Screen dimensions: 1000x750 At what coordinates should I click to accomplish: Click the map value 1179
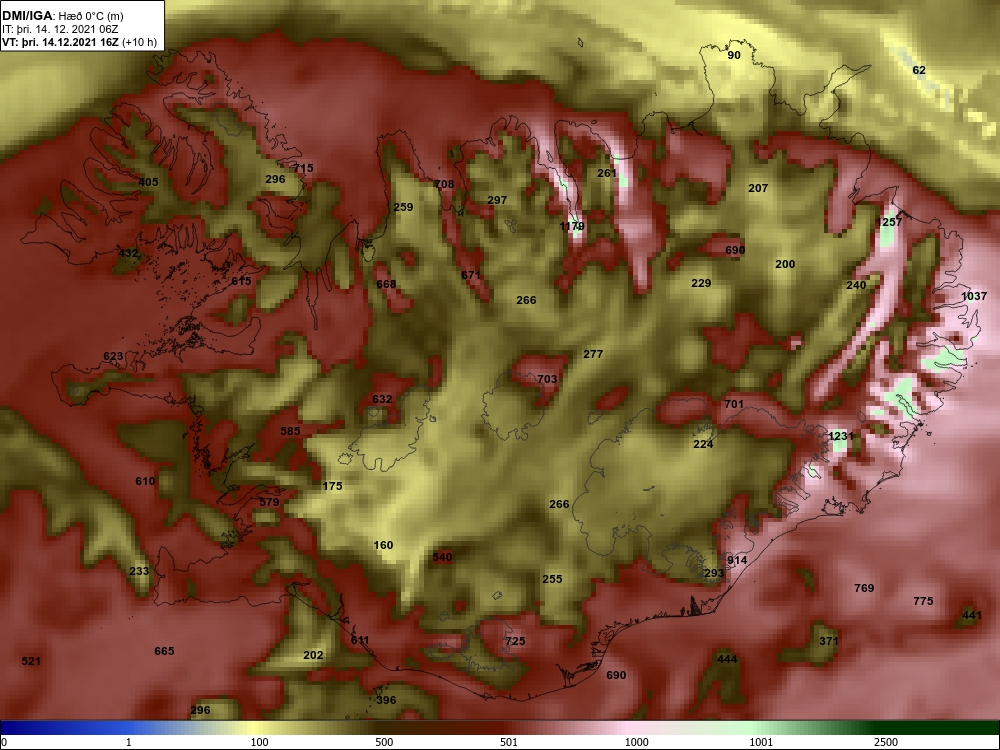click(571, 226)
